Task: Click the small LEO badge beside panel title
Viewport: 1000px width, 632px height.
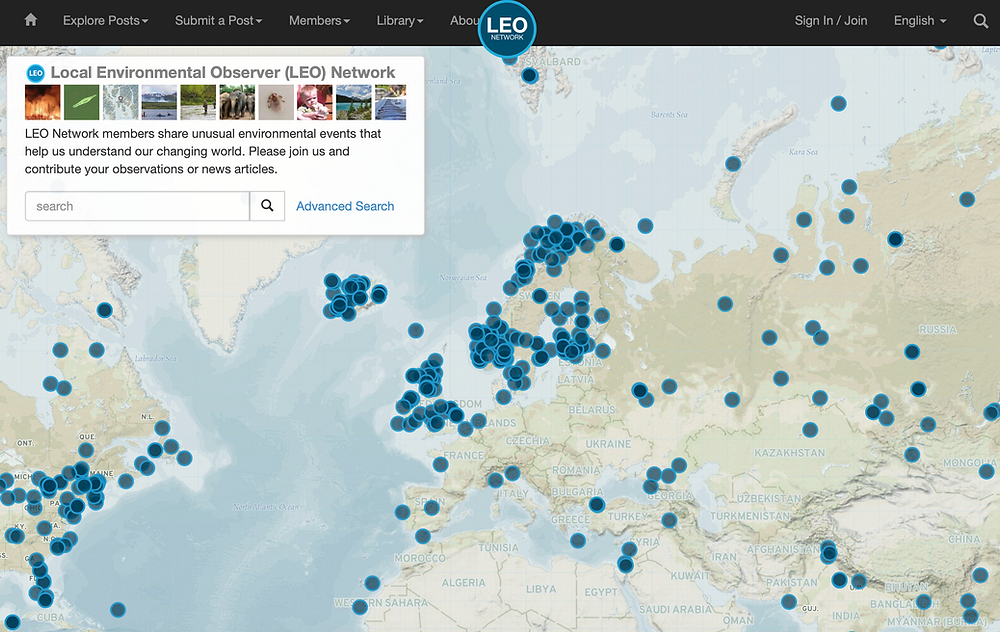Action: point(35,73)
